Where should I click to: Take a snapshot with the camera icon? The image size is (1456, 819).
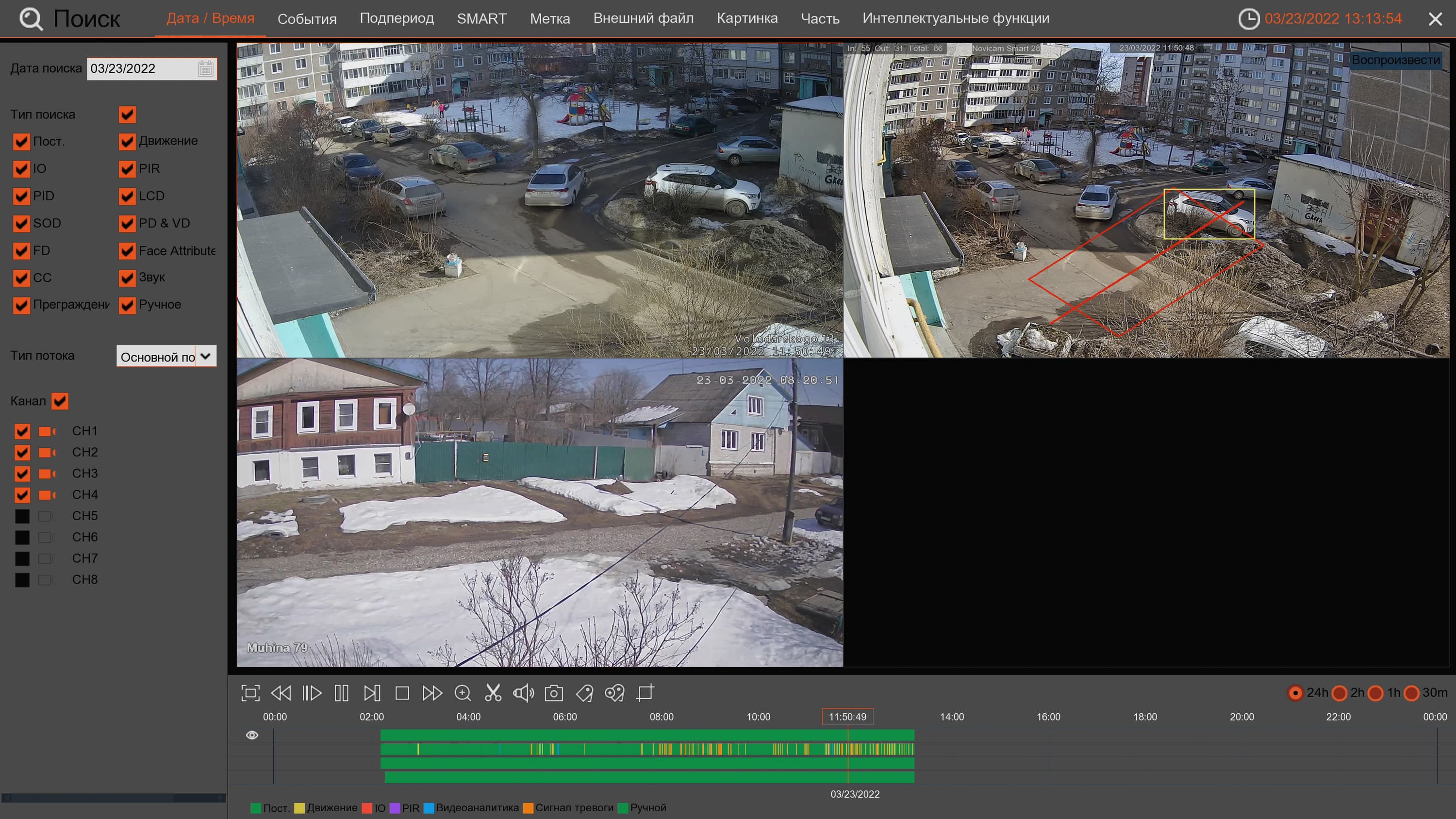tap(553, 693)
